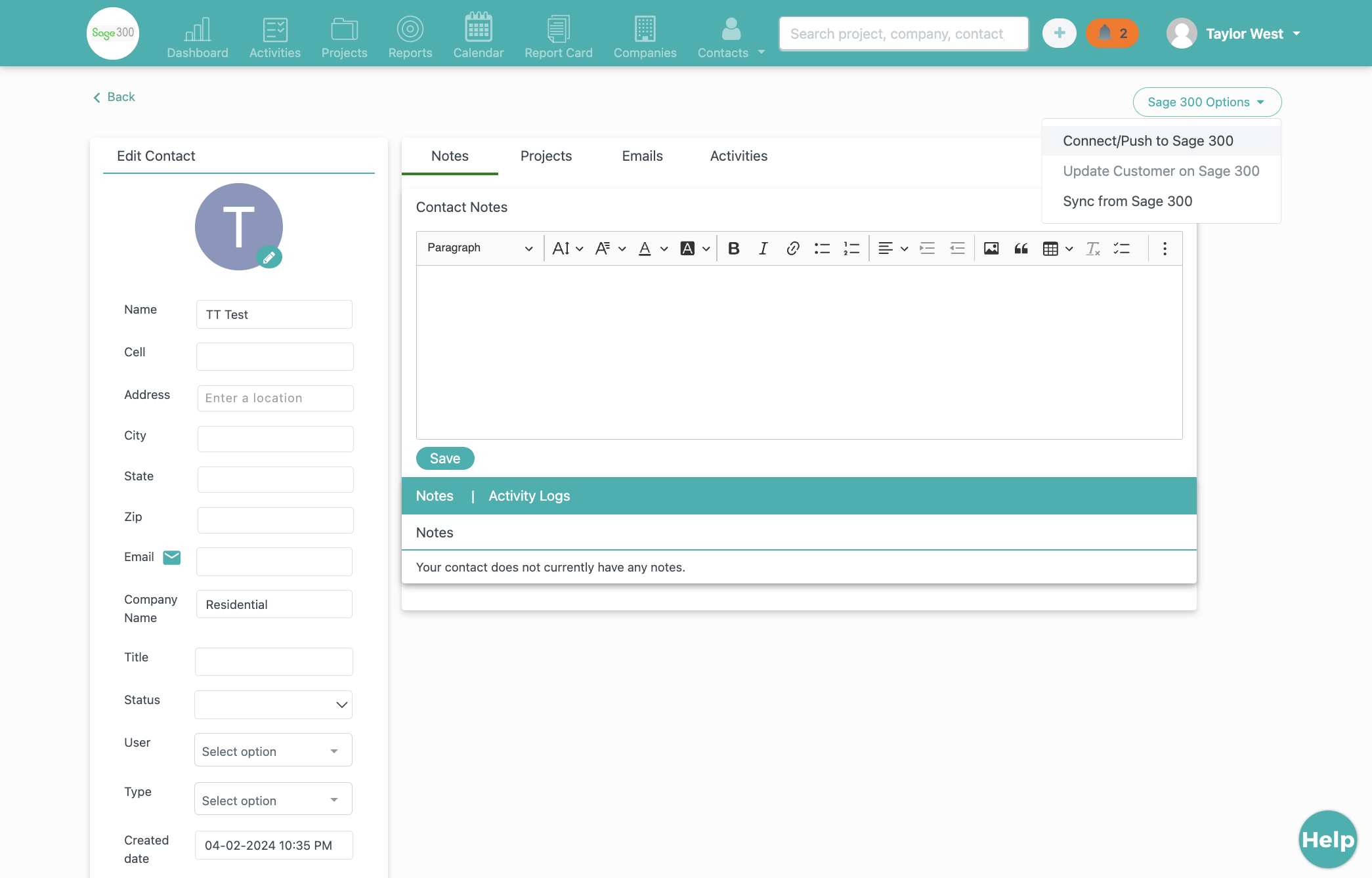The image size is (1372, 878).
Task: Edit avatar with the pencil icon
Action: pos(268,258)
